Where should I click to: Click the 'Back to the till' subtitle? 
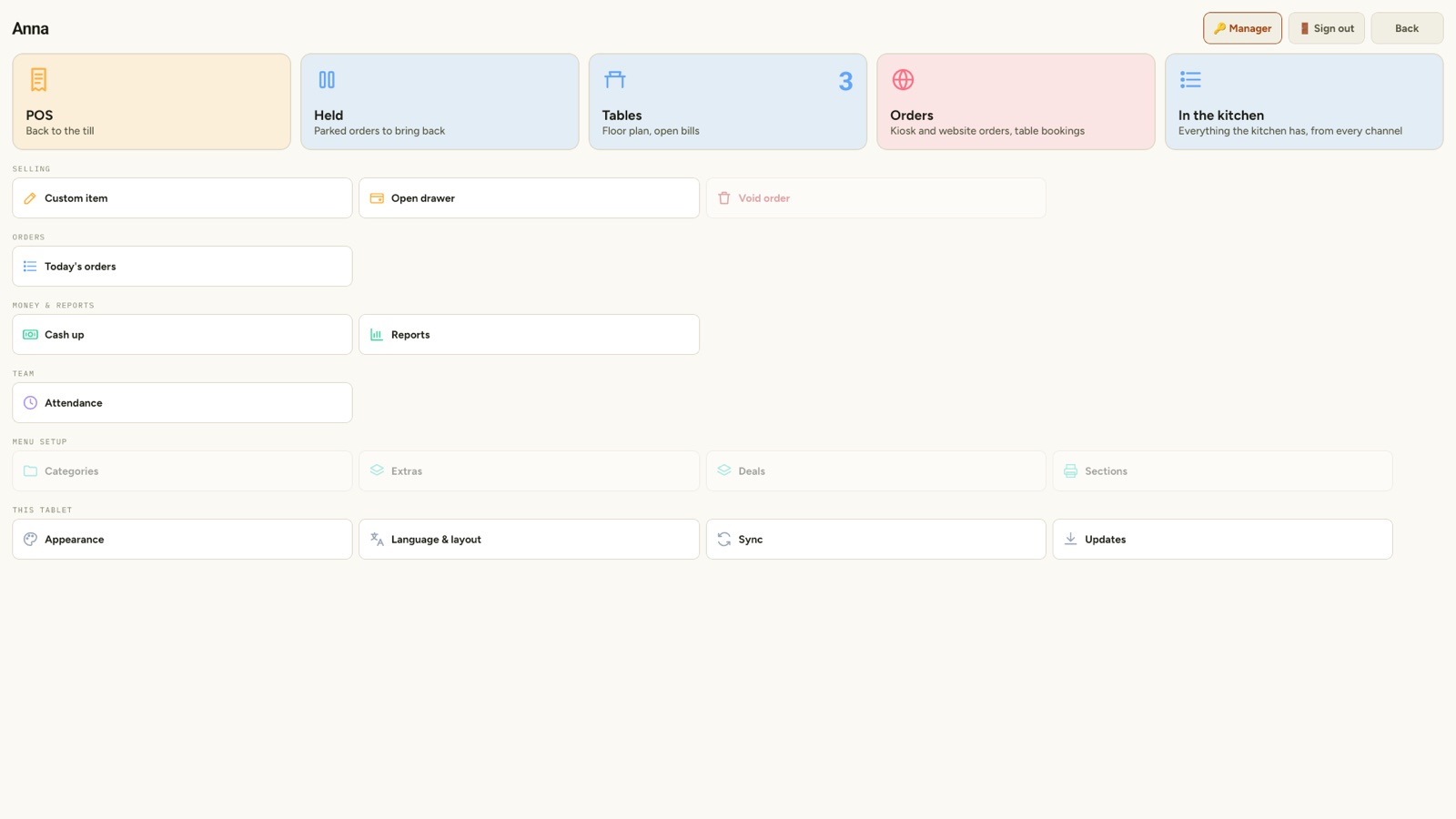click(60, 131)
